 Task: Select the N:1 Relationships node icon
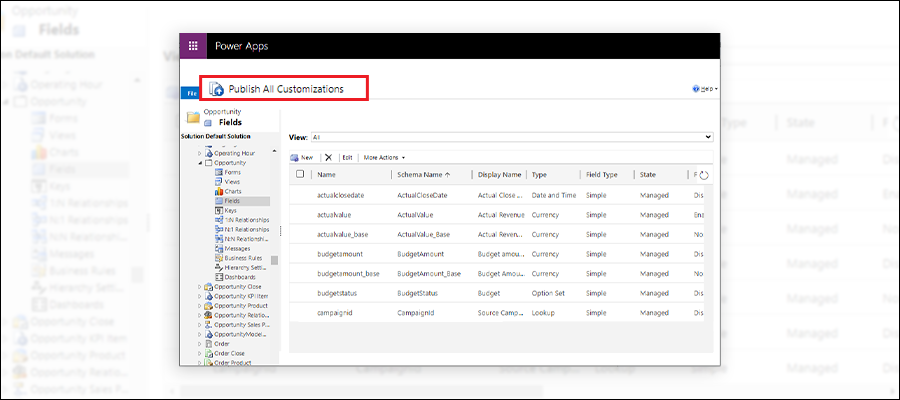point(219,230)
